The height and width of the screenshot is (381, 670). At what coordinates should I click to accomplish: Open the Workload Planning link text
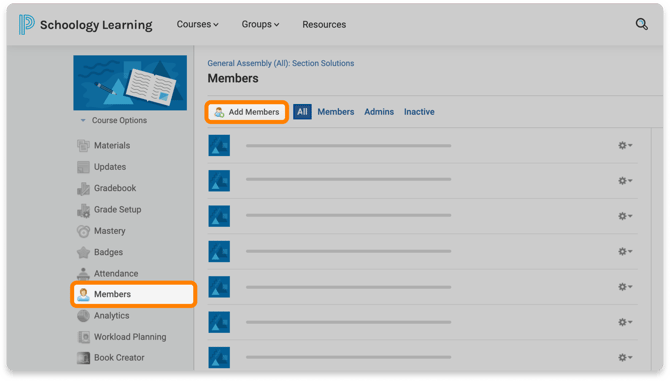click(130, 337)
